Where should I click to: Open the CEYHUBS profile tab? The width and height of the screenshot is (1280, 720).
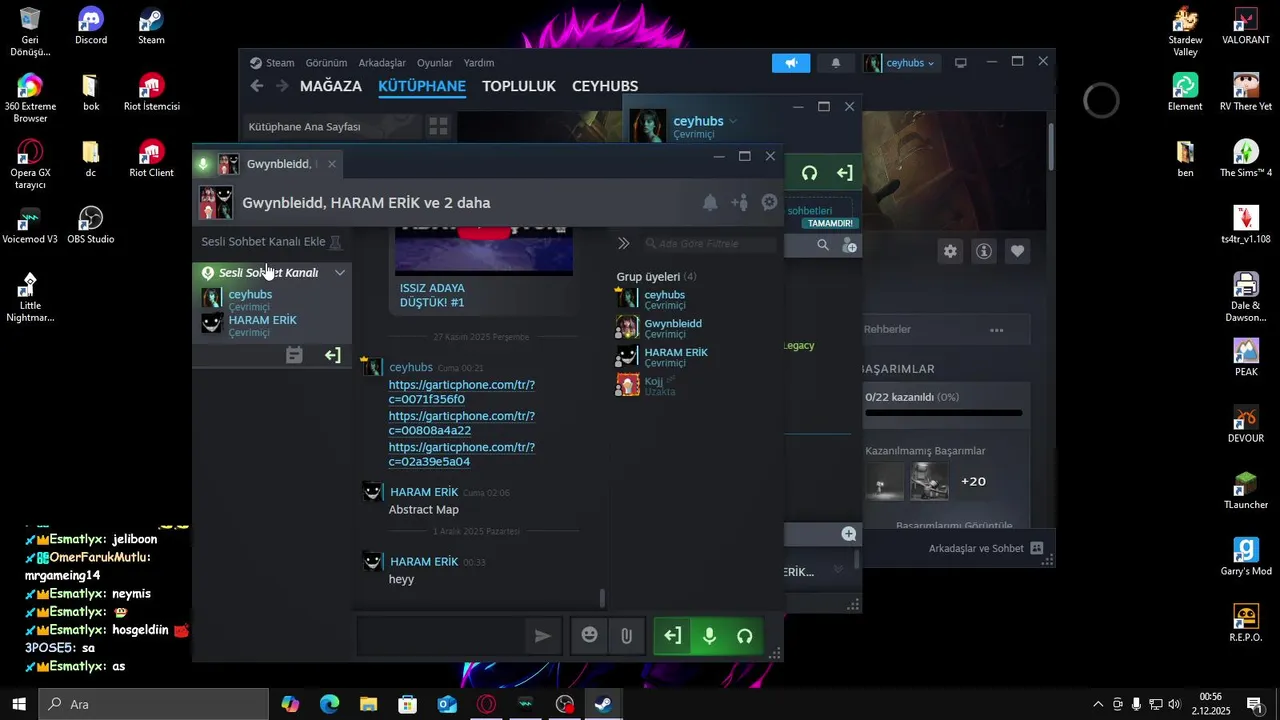tap(605, 86)
